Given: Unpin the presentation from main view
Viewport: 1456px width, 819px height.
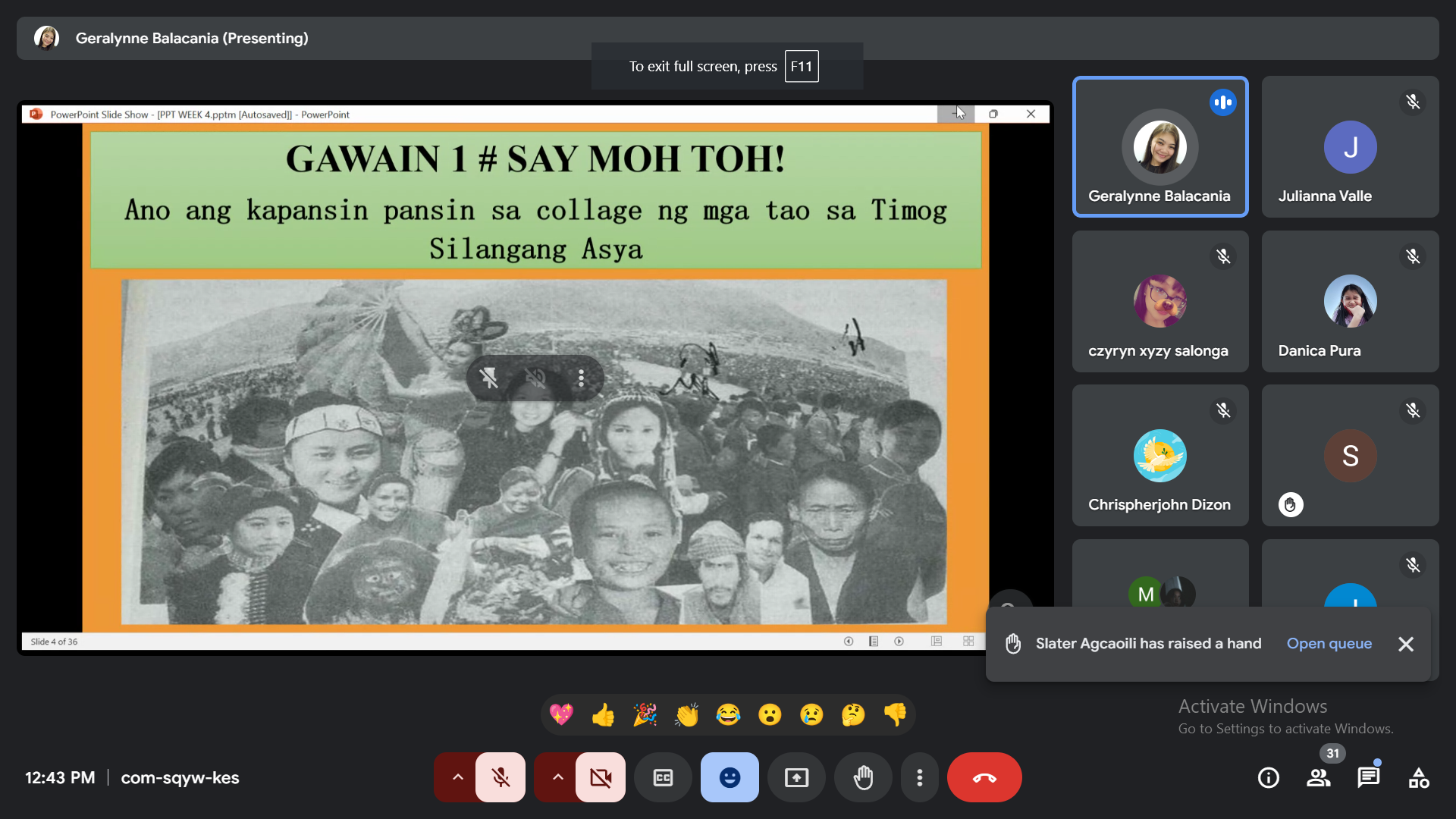Looking at the screenshot, I should tap(489, 378).
